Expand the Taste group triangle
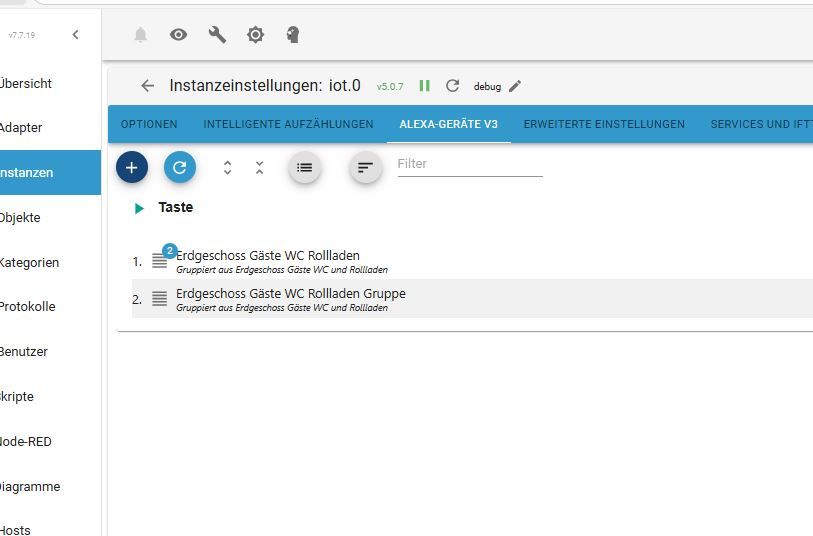The width and height of the screenshot is (813, 536). tap(139, 208)
